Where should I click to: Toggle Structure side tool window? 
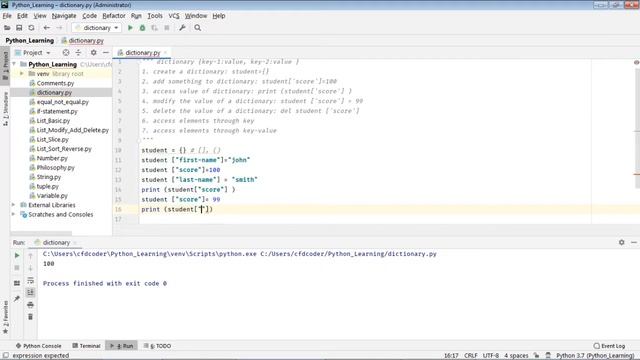pyautogui.click(x=5, y=108)
